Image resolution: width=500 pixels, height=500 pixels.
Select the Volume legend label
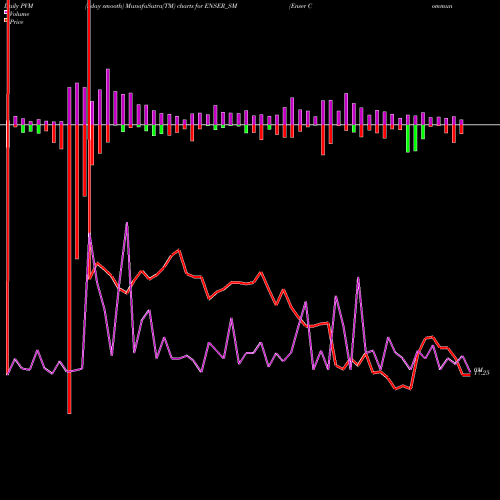(19, 14)
